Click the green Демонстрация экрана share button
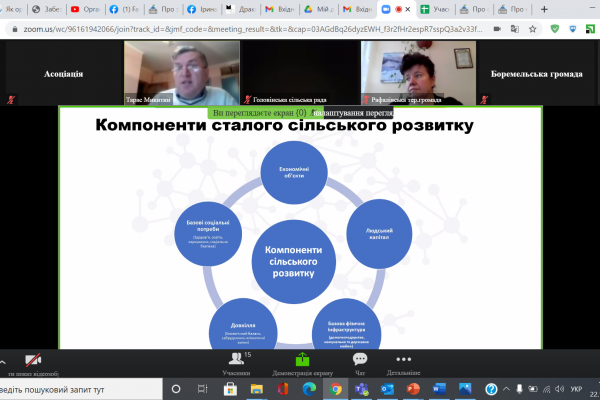 click(301, 362)
